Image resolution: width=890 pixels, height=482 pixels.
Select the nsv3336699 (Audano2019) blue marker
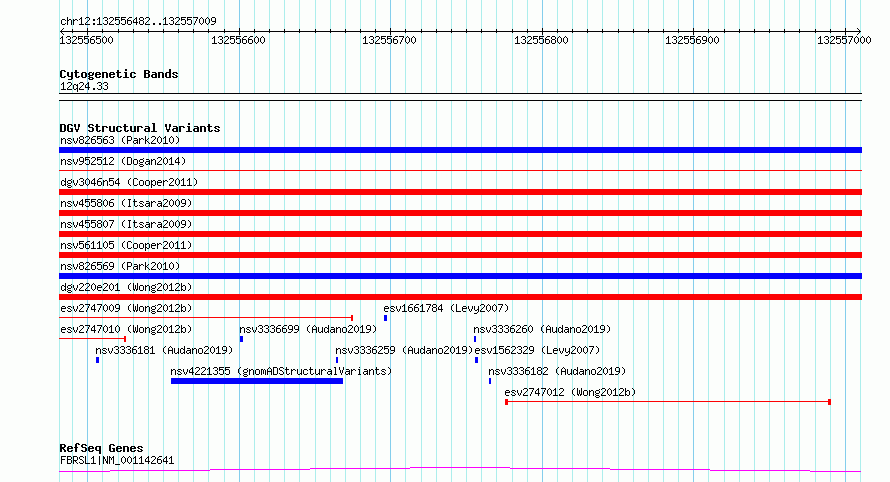pyautogui.click(x=241, y=339)
